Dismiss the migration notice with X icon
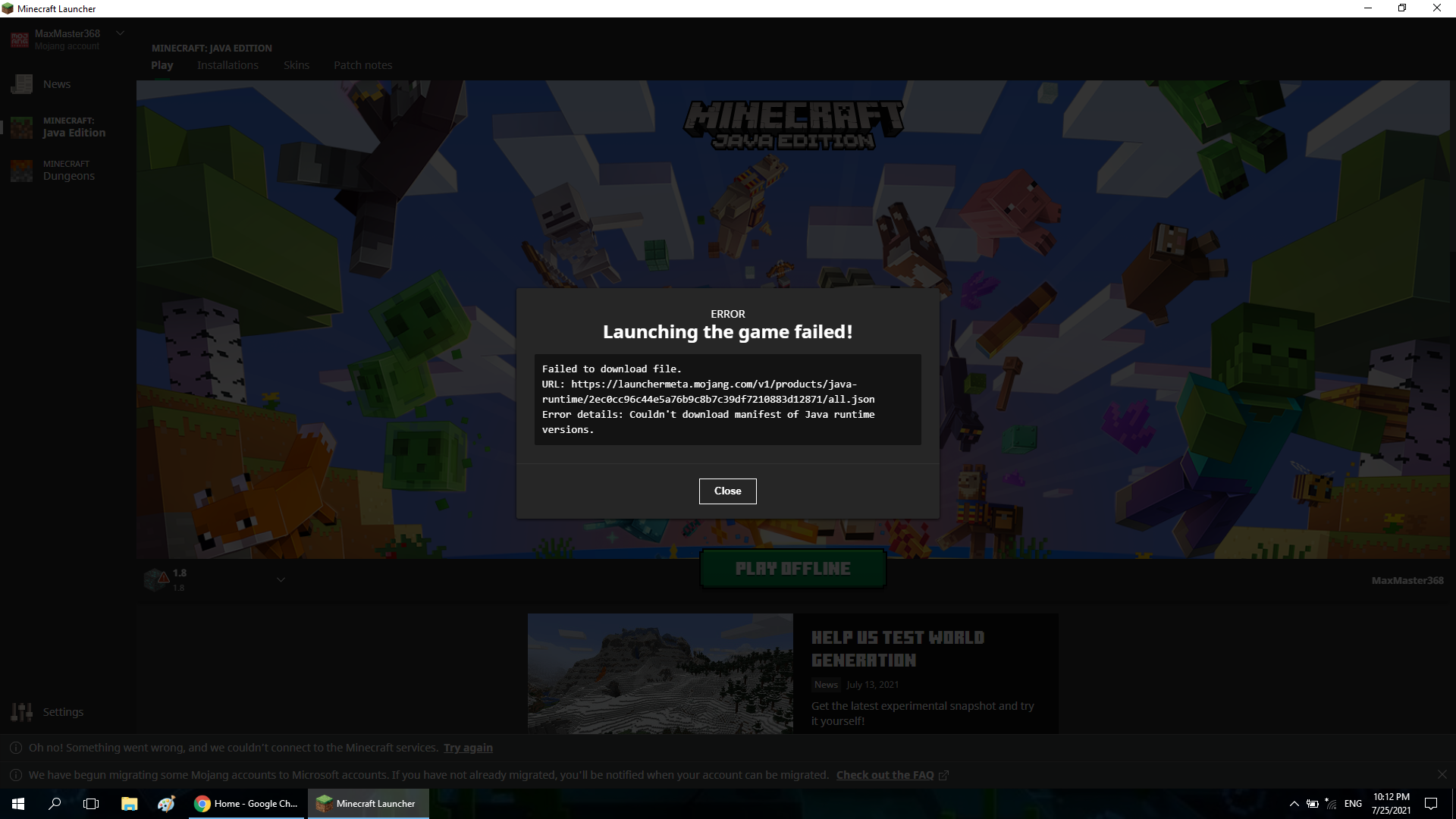 tap(1442, 774)
